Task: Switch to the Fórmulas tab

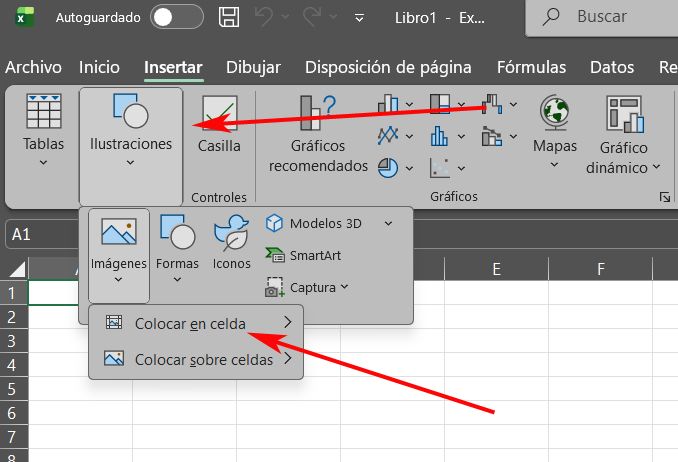Action: coord(531,67)
